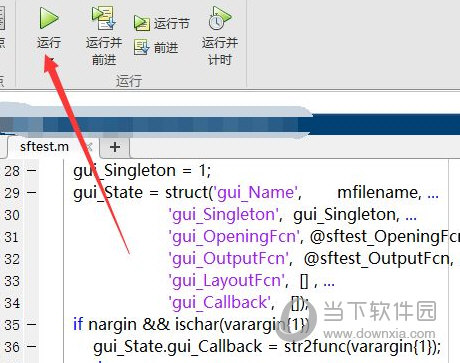
Task: Close the sftest.m tab
Action: 89,147
